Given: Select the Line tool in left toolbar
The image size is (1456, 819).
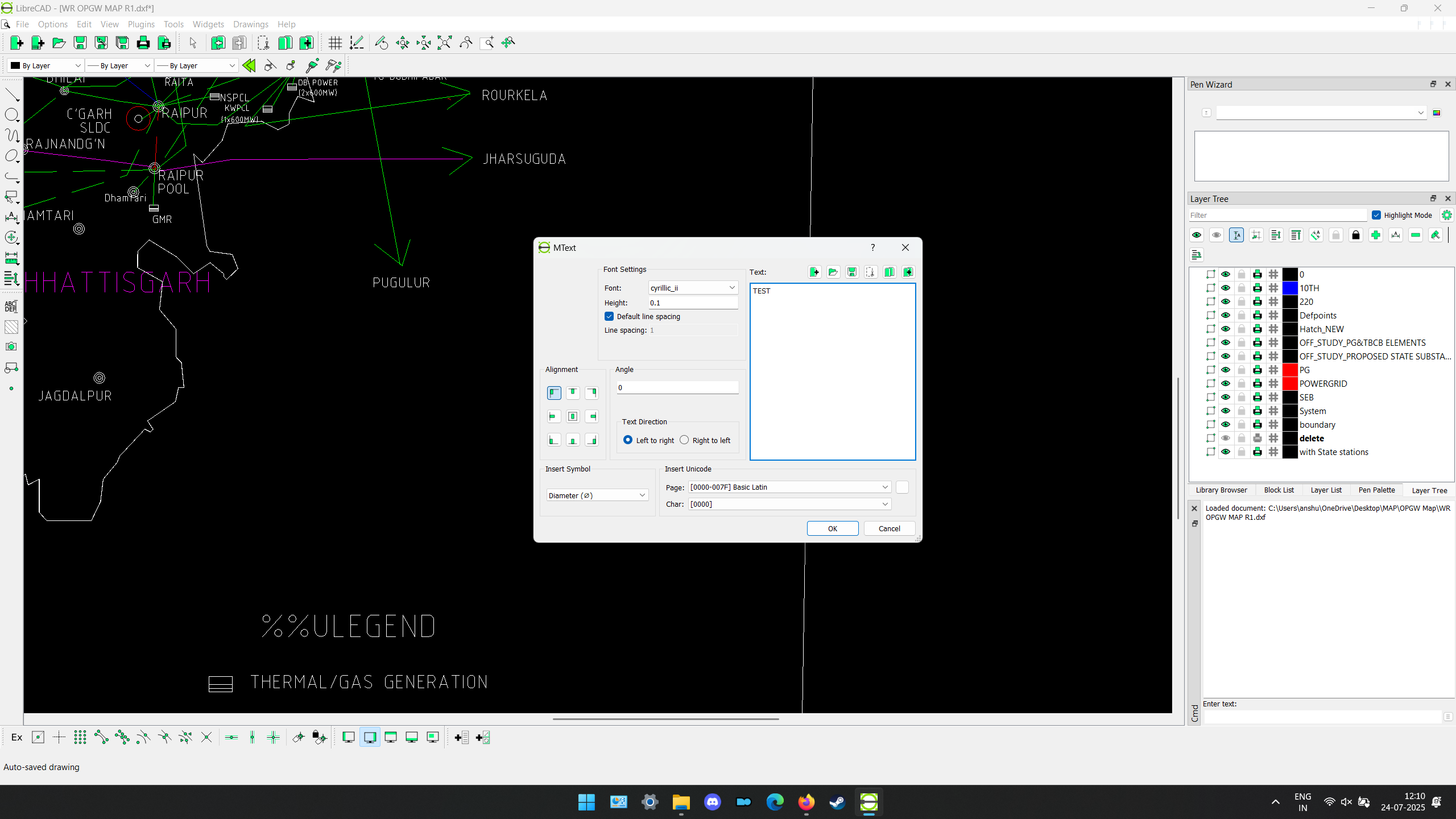Looking at the screenshot, I should coord(12,95).
